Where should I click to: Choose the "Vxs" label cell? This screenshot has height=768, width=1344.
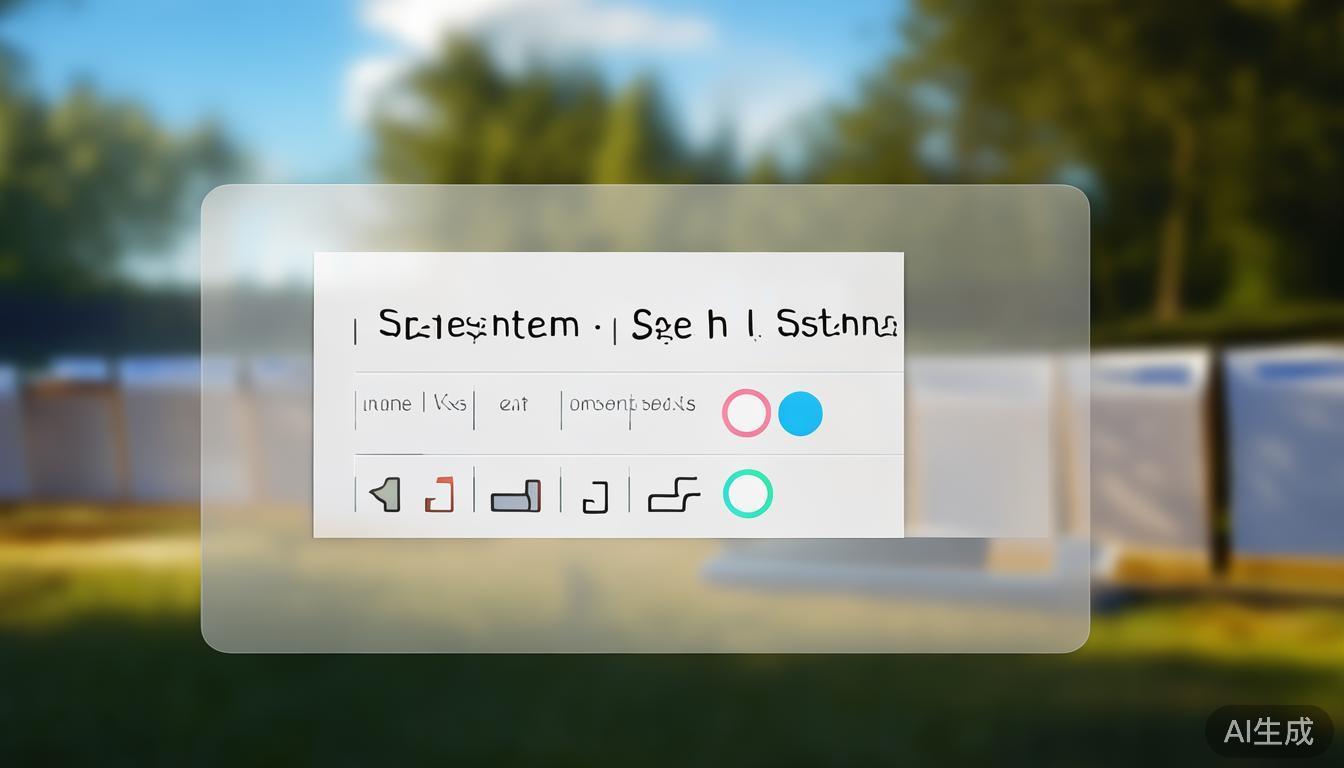(x=449, y=403)
